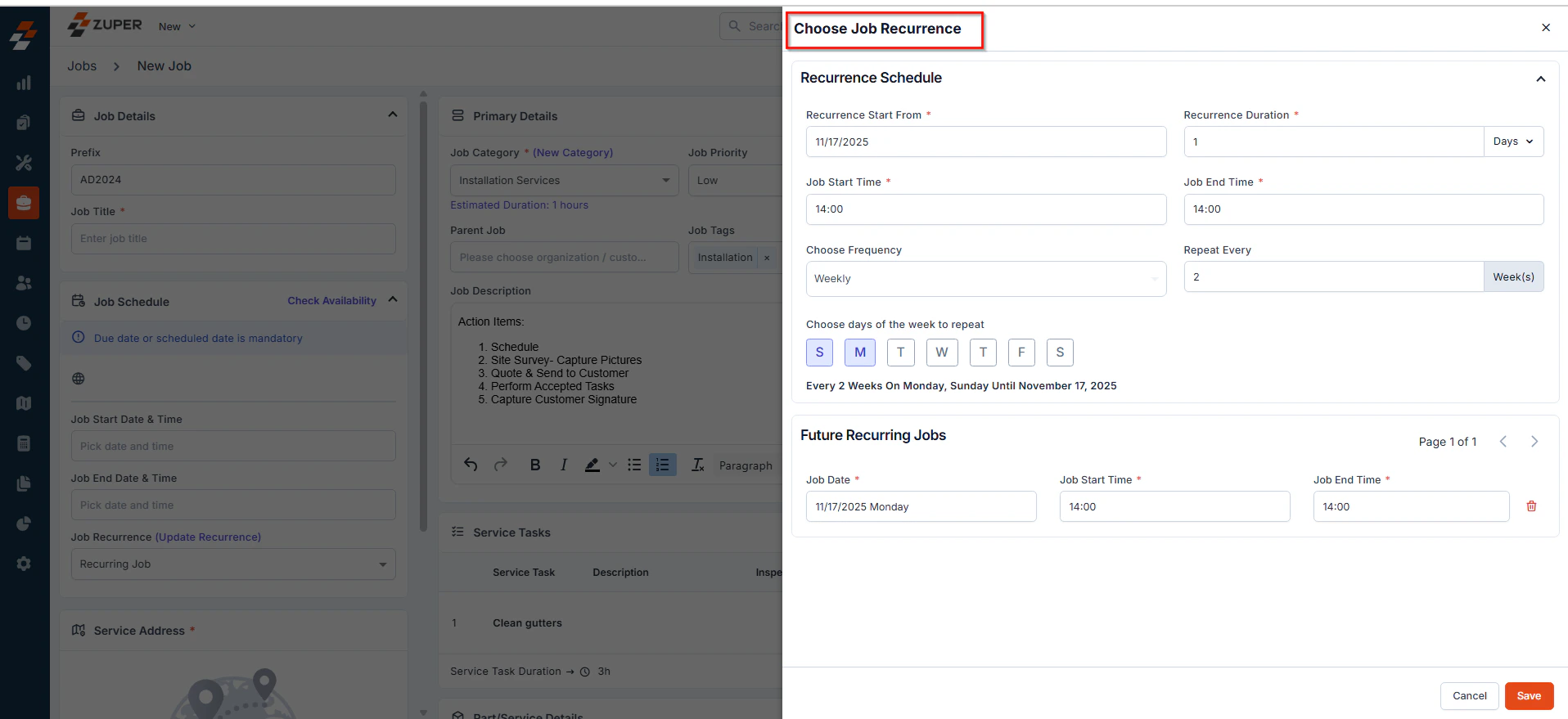Toggle the F Friday day button

[x=1021, y=353]
